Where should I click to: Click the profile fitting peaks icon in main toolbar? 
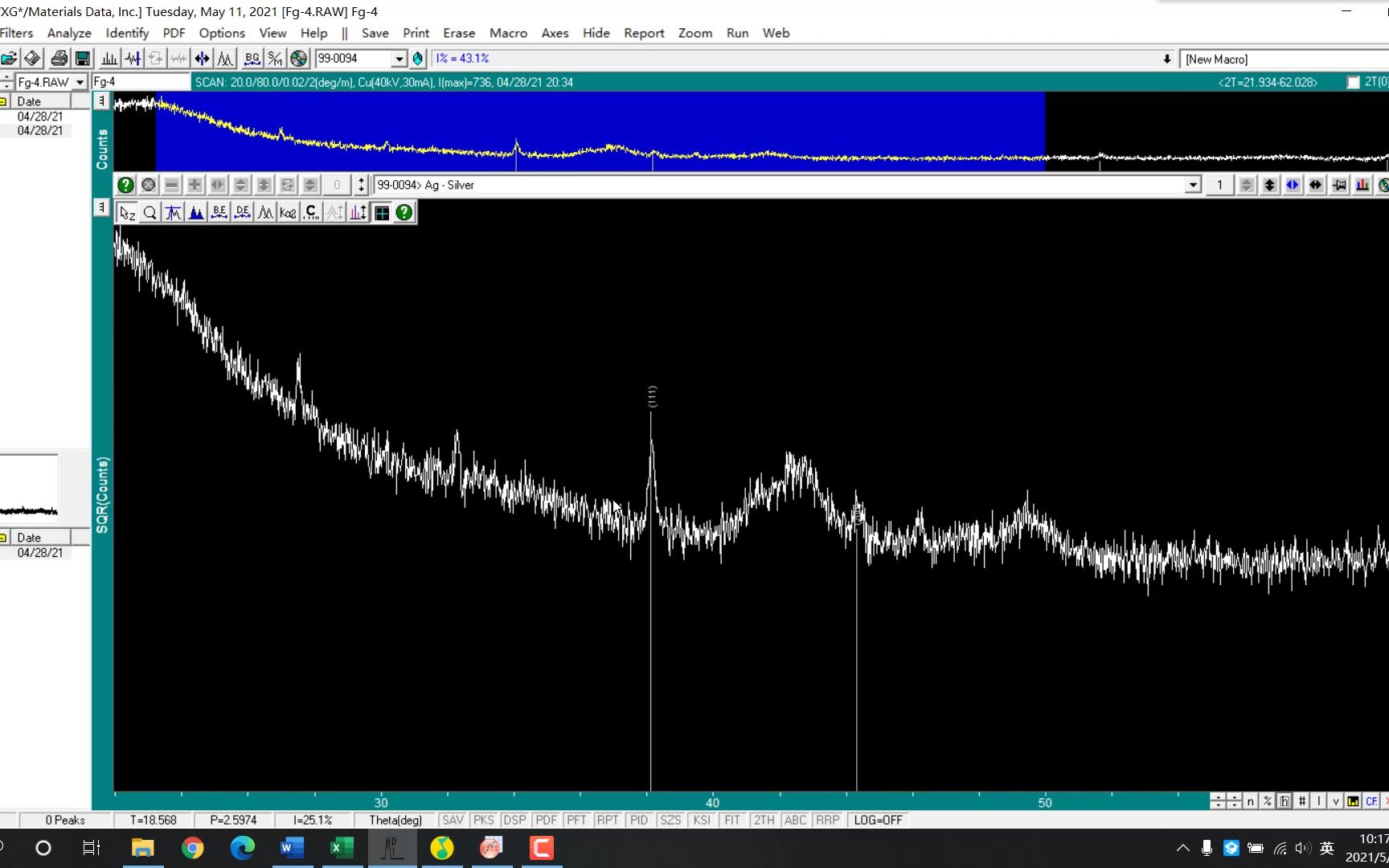click(226, 59)
